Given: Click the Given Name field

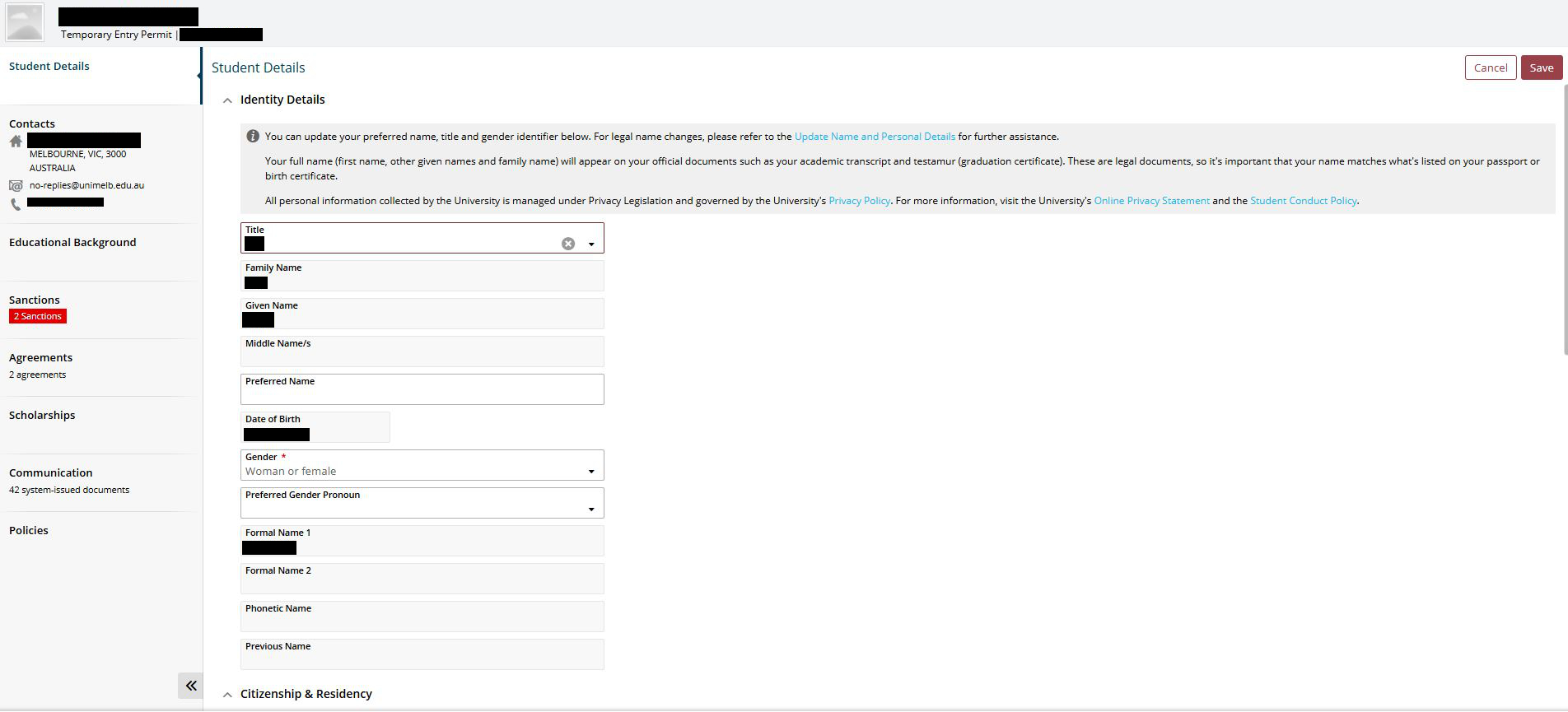Looking at the screenshot, I should (x=422, y=314).
